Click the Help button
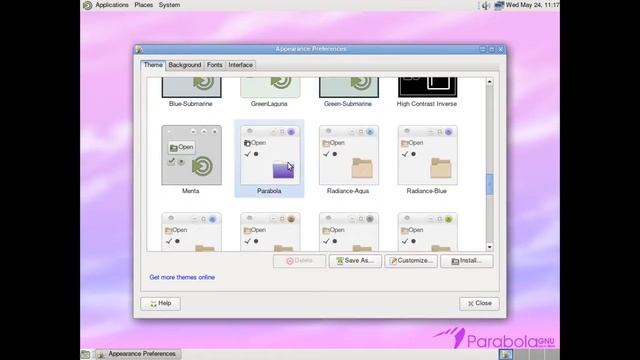 tap(160, 304)
